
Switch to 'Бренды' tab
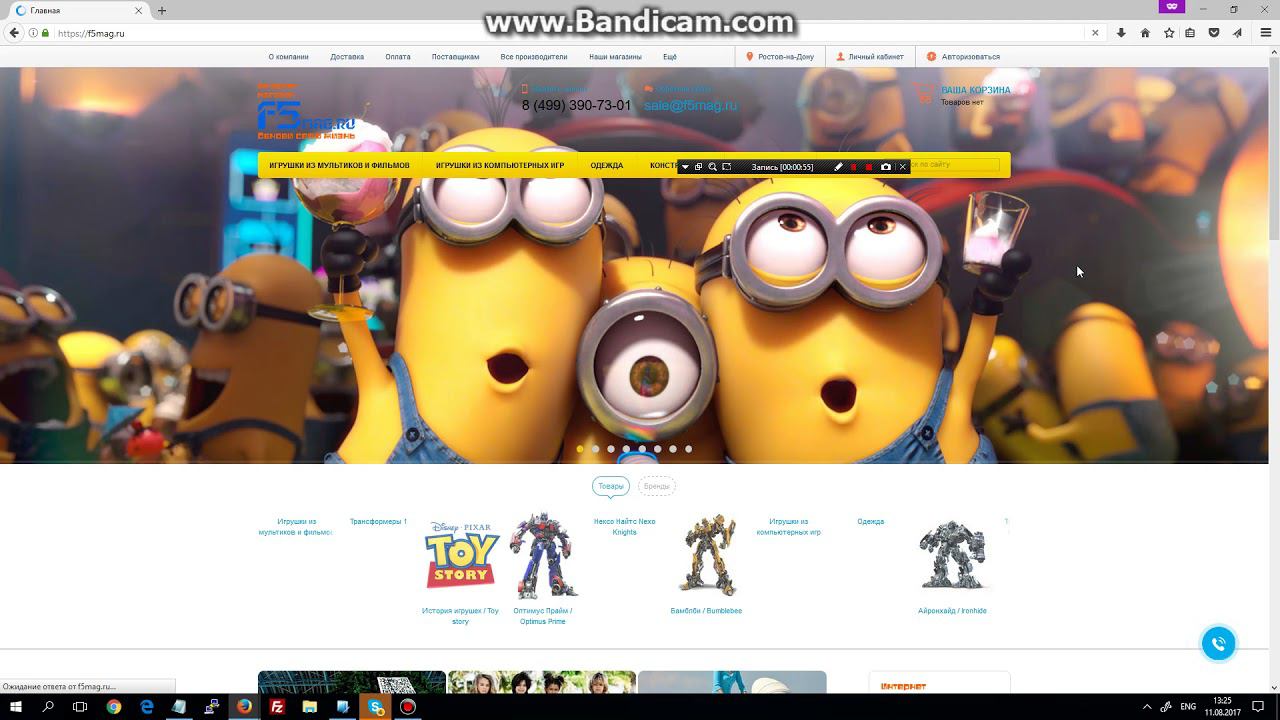point(657,486)
